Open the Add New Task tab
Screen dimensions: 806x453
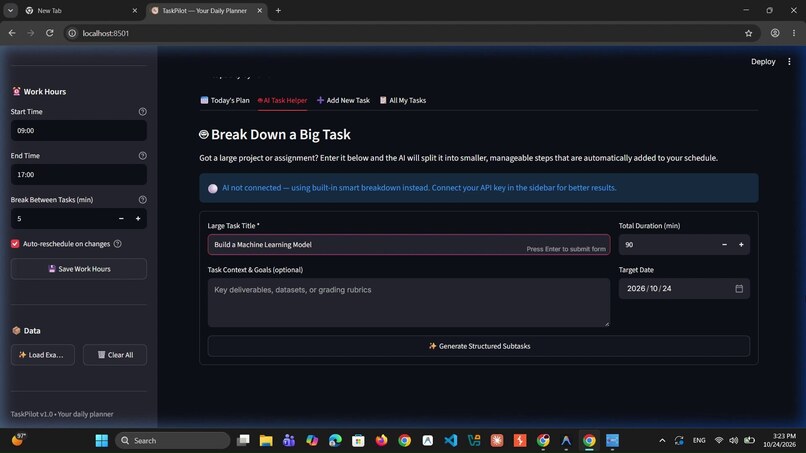tap(343, 100)
